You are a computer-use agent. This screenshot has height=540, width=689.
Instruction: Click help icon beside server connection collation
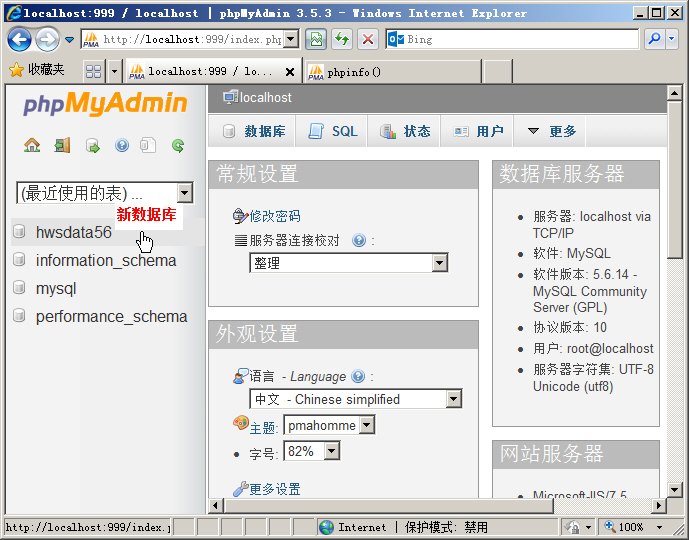359,240
